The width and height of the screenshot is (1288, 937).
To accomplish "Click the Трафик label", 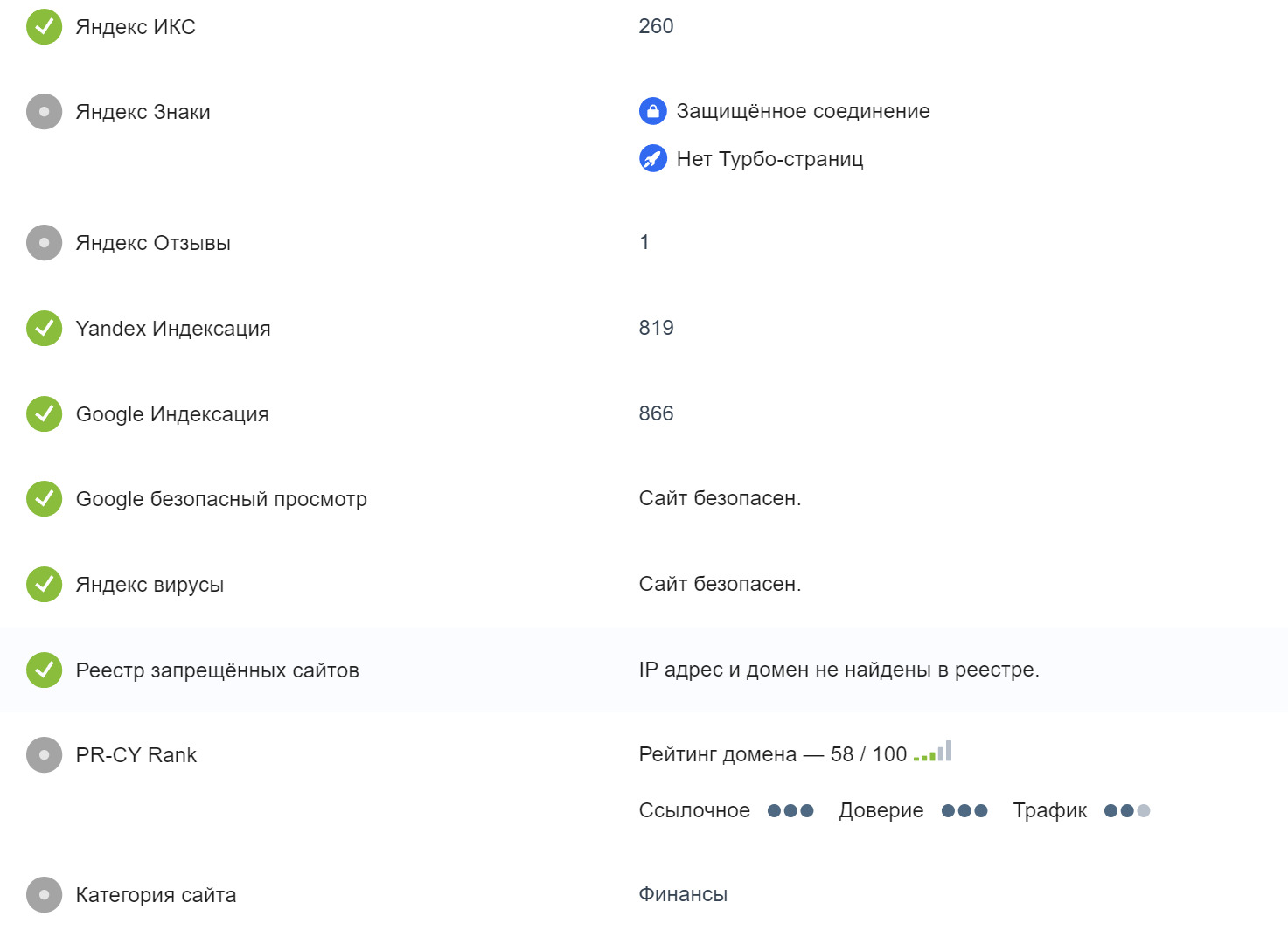I will [1050, 810].
